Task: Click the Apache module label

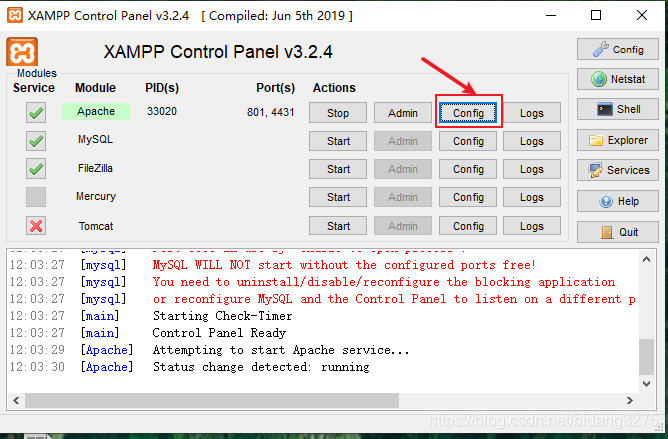Action: click(x=96, y=111)
